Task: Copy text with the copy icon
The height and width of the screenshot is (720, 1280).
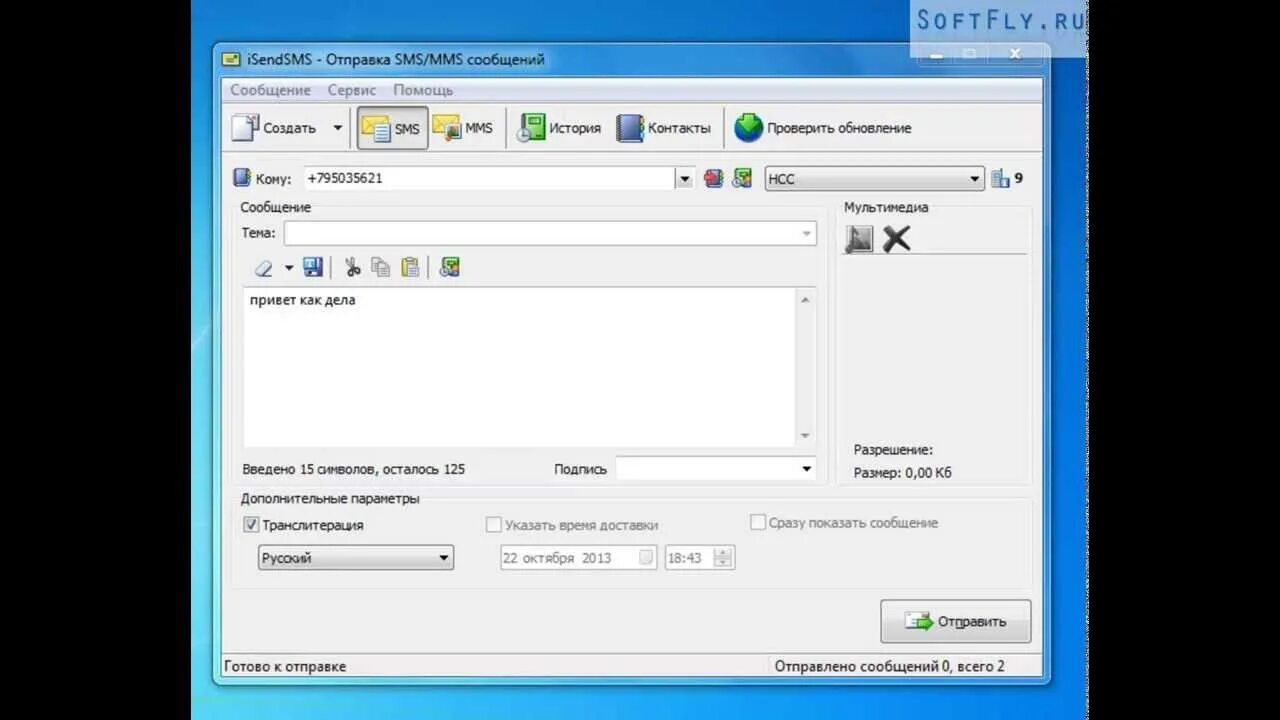Action: pos(380,267)
